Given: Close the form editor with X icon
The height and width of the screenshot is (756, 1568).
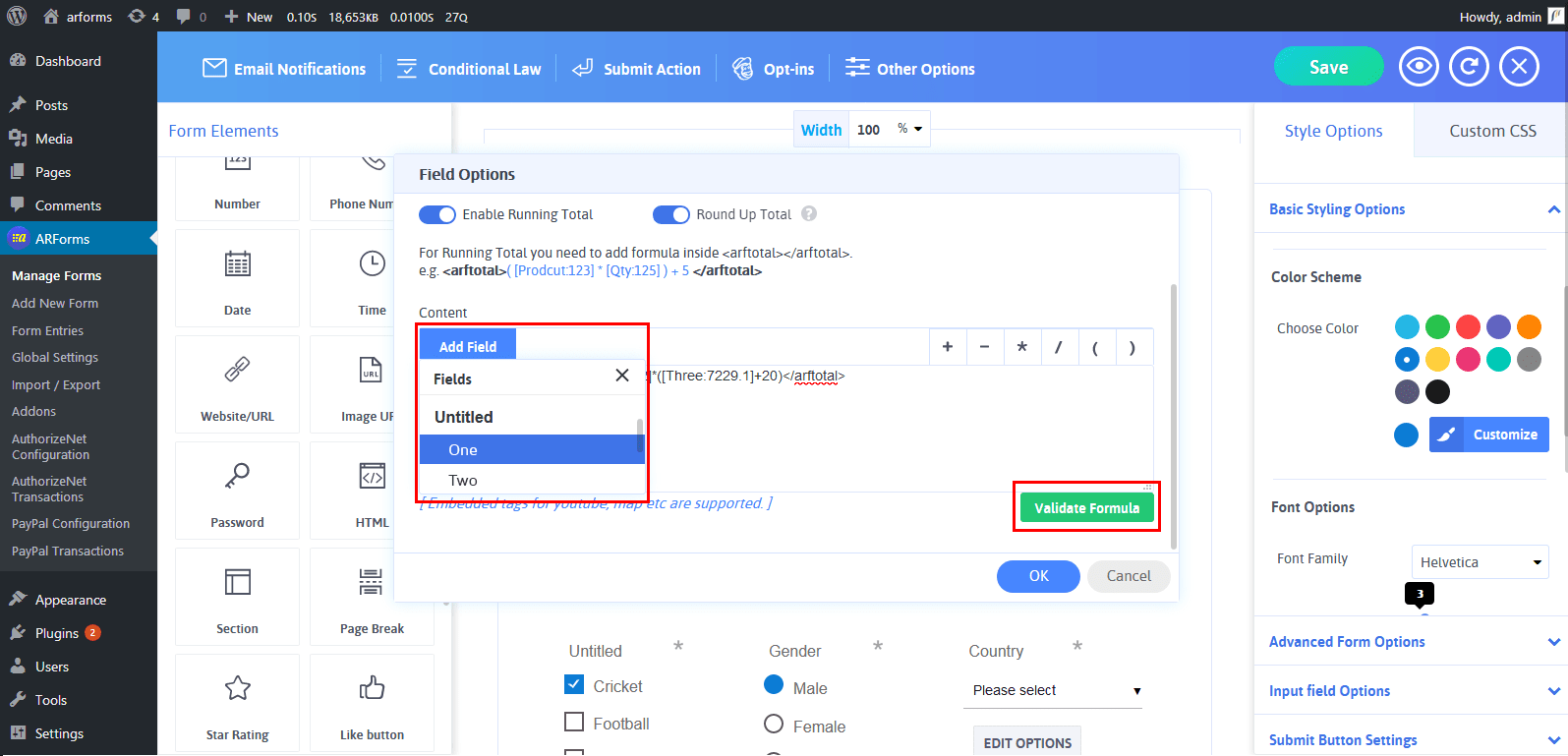Looking at the screenshot, I should point(1519,67).
